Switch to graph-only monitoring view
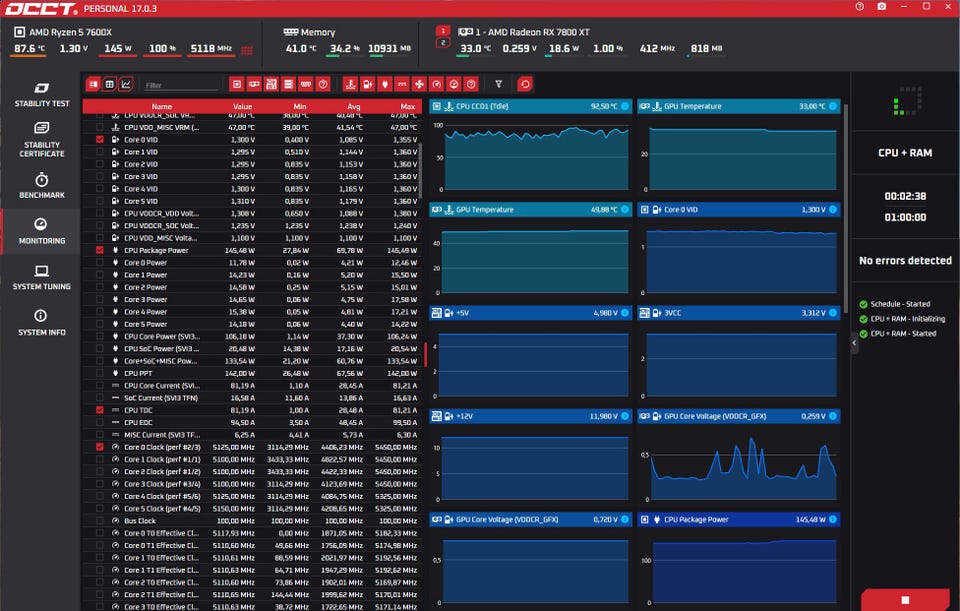This screenshot has width=960, height=611. point(126,84)
